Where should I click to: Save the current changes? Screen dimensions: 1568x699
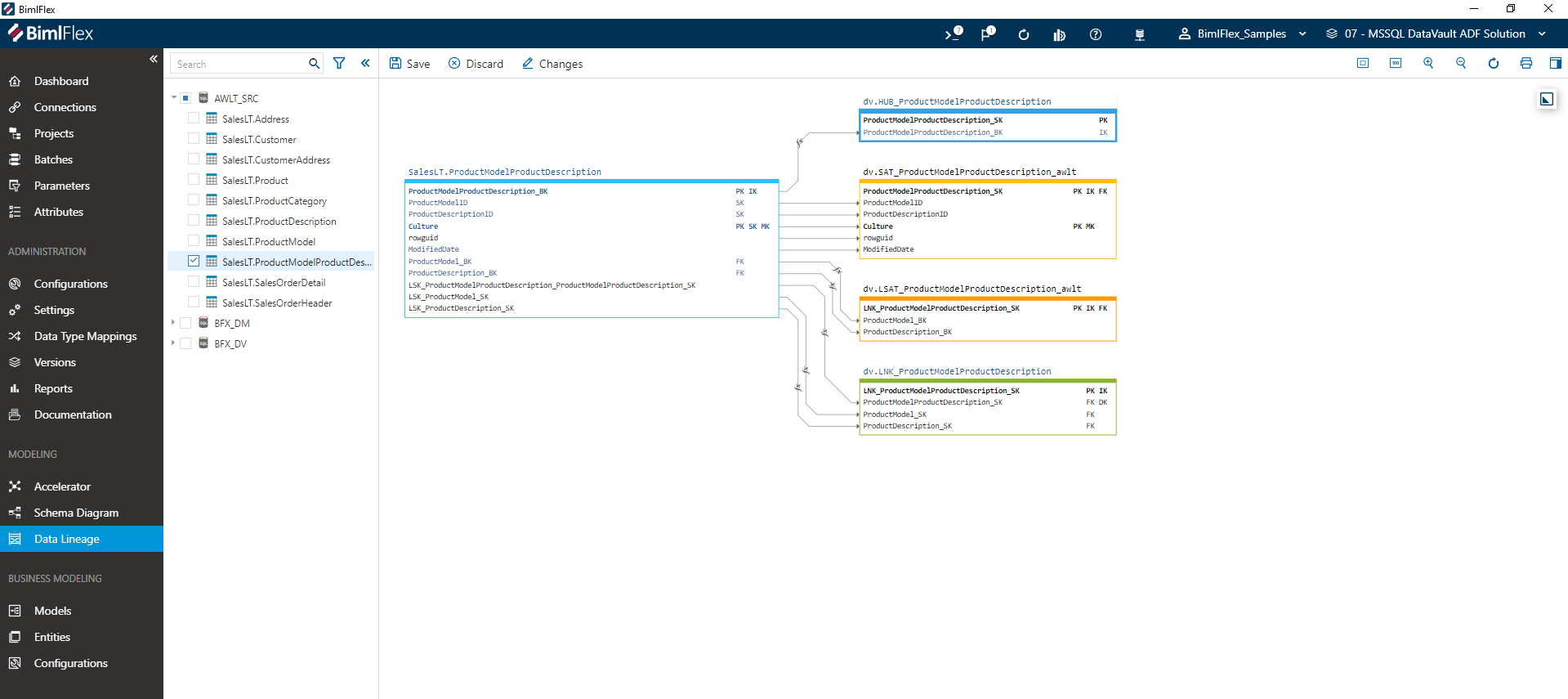(x=409, y=64)
